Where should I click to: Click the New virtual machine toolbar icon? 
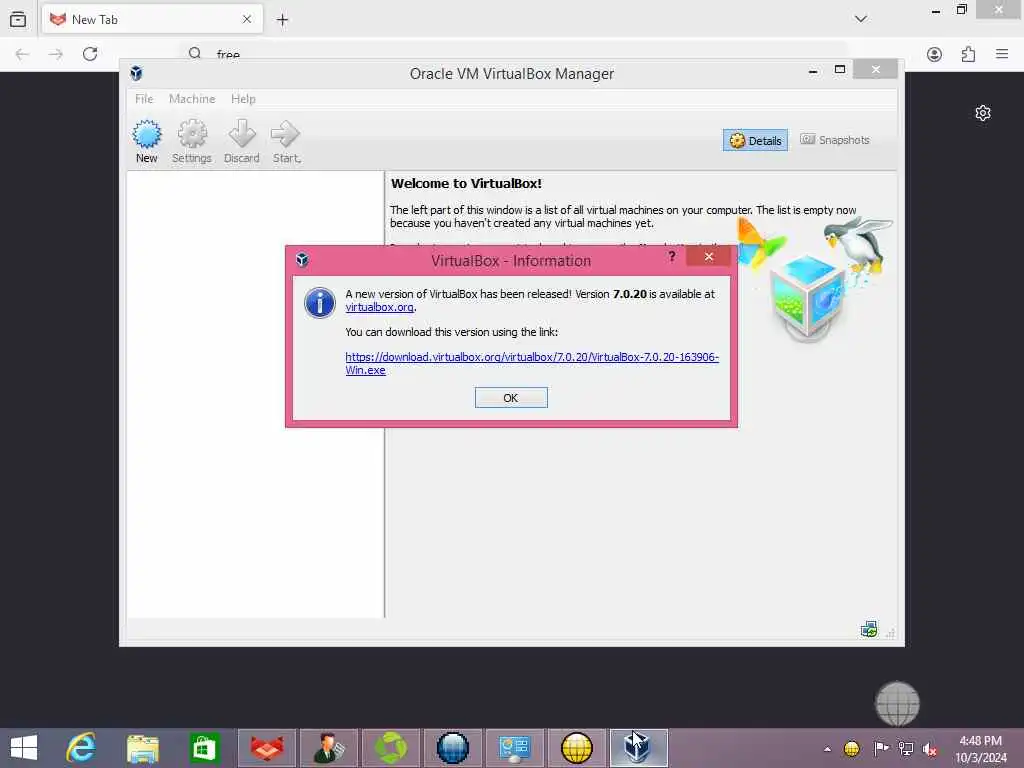point(146,141)
